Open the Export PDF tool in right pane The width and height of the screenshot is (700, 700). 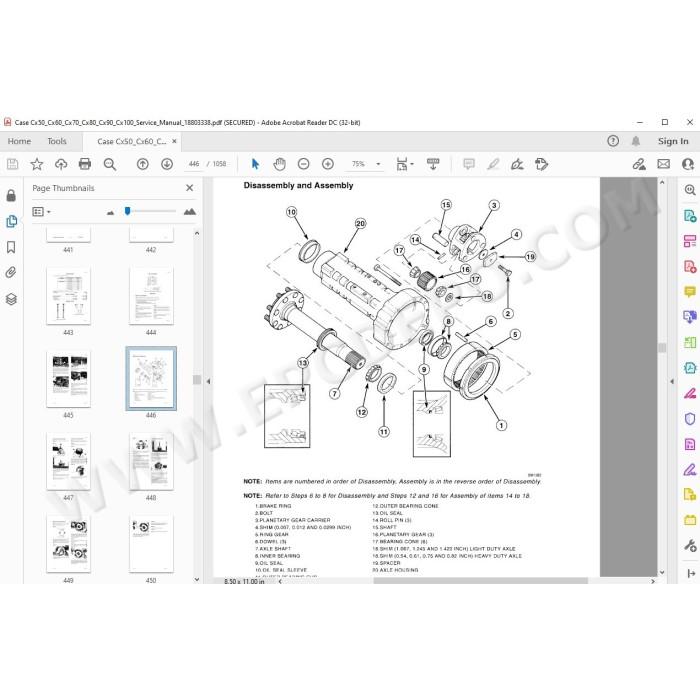690,216
